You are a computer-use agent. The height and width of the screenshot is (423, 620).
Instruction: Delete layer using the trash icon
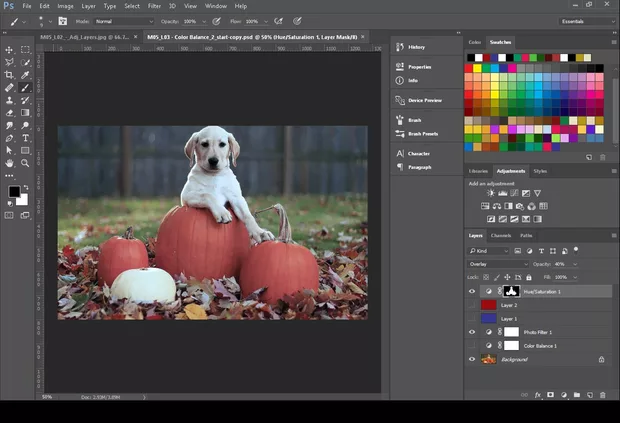point(602,395)
